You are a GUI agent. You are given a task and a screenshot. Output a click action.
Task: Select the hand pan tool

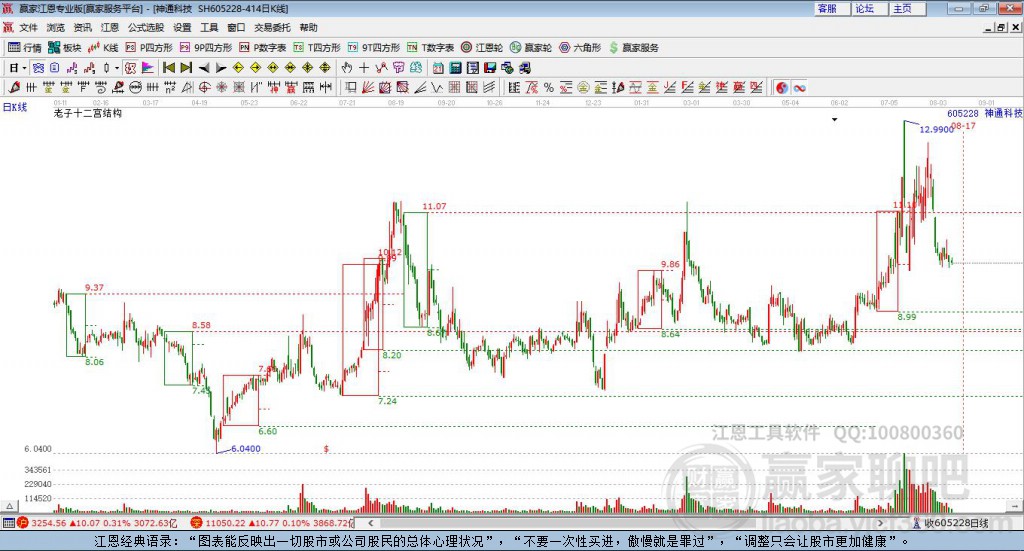click(347, 68)
